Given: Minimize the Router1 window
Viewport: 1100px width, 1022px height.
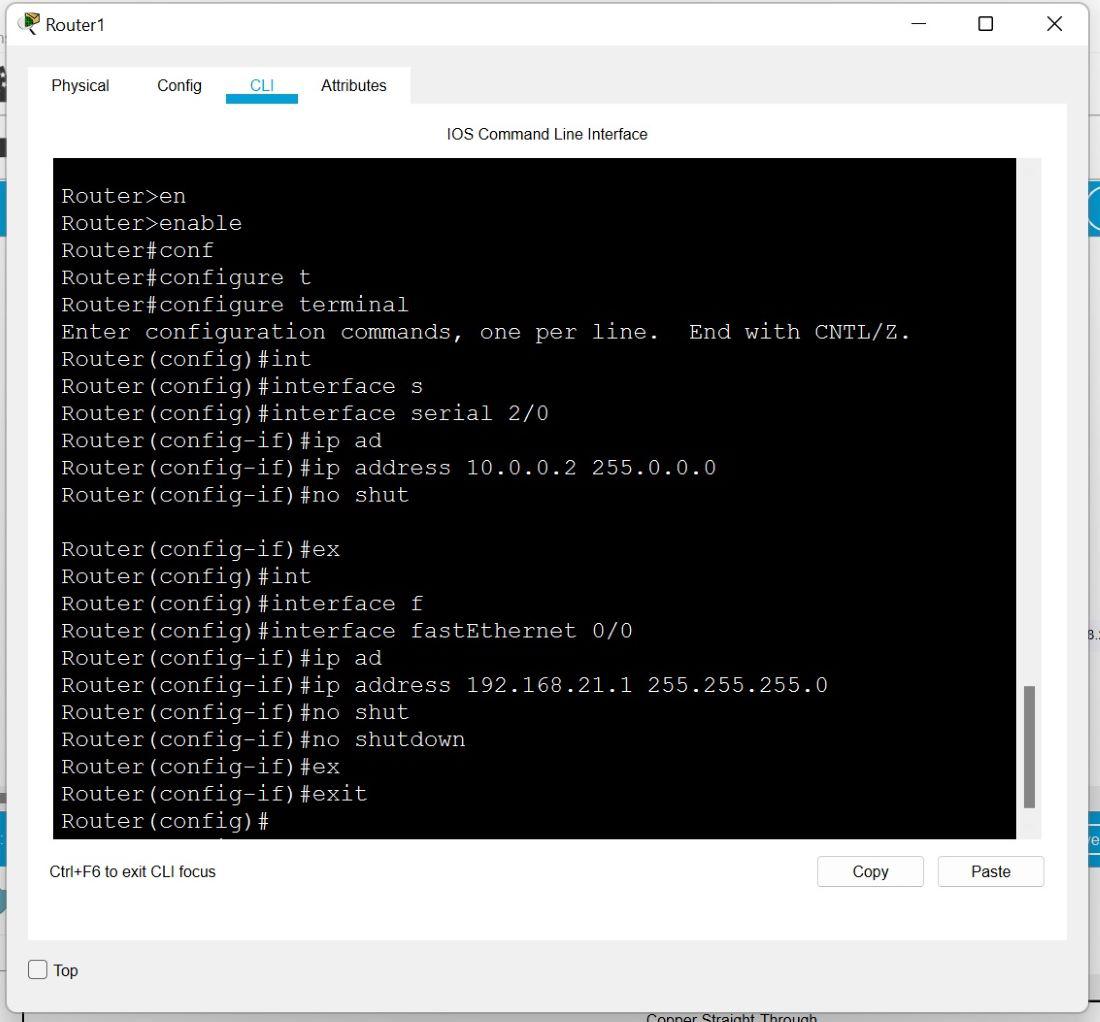Looking at the screenshot, I should (919, 24).
